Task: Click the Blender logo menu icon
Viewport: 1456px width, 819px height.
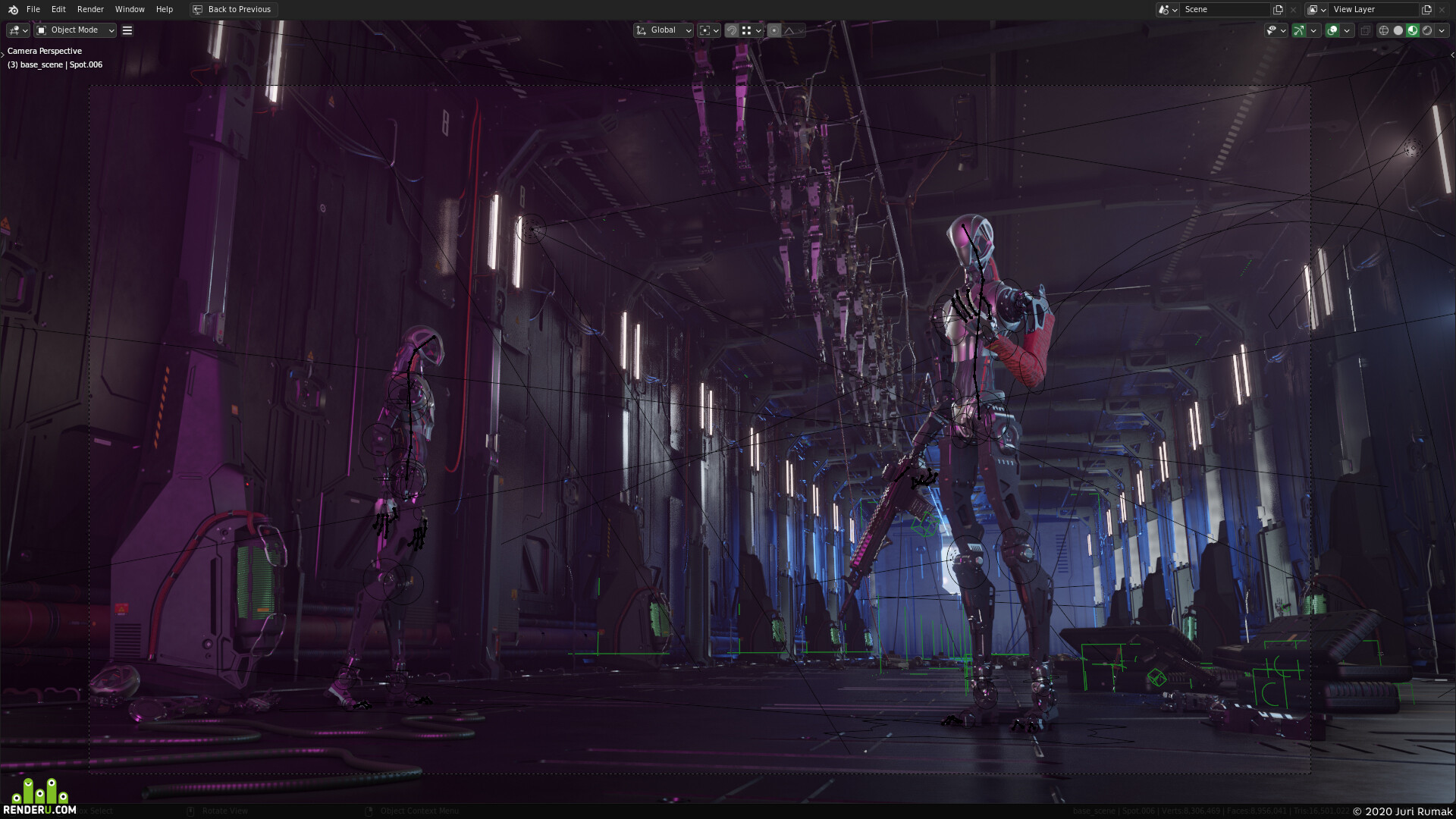Action: pos(13,9)
